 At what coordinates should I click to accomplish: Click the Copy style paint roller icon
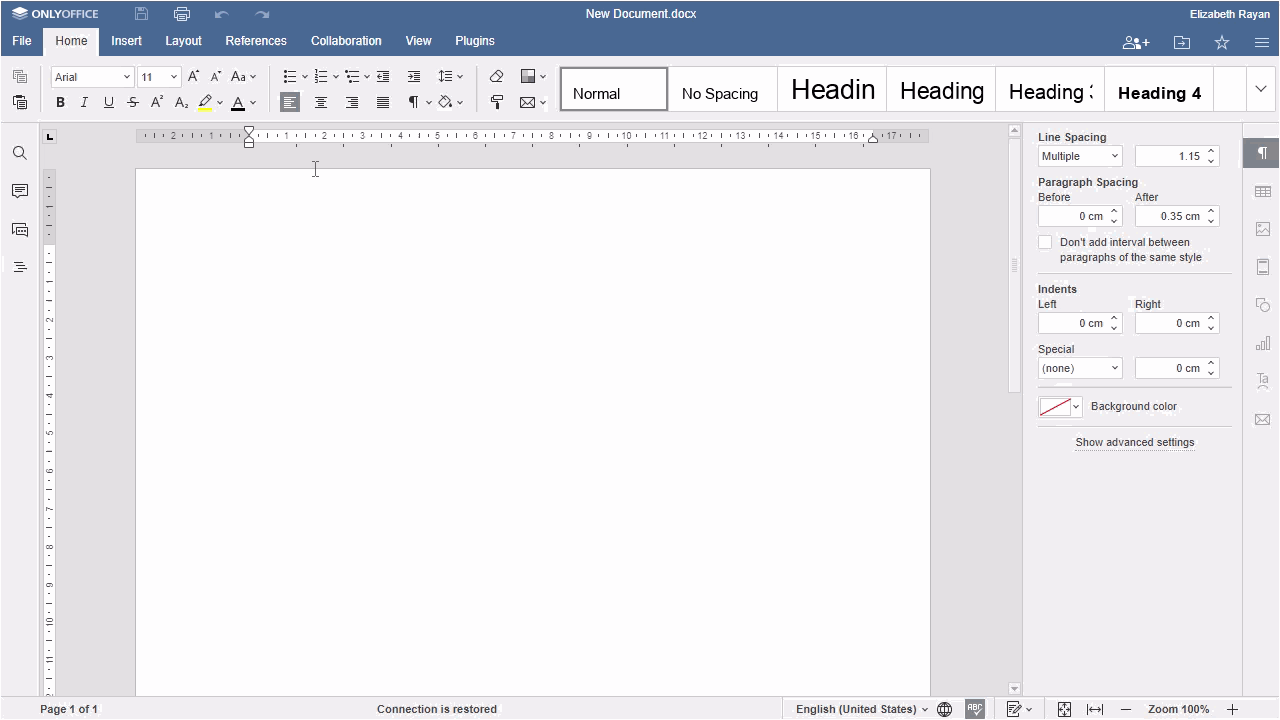click(x=496, y=102)
